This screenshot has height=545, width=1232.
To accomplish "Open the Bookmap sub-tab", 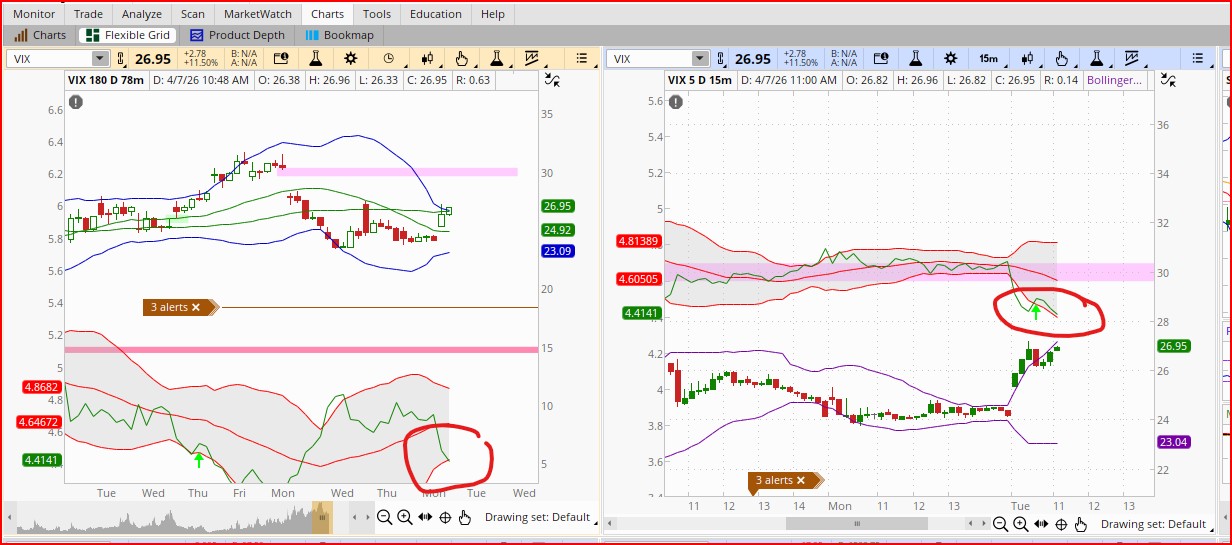I will point(339,35).
